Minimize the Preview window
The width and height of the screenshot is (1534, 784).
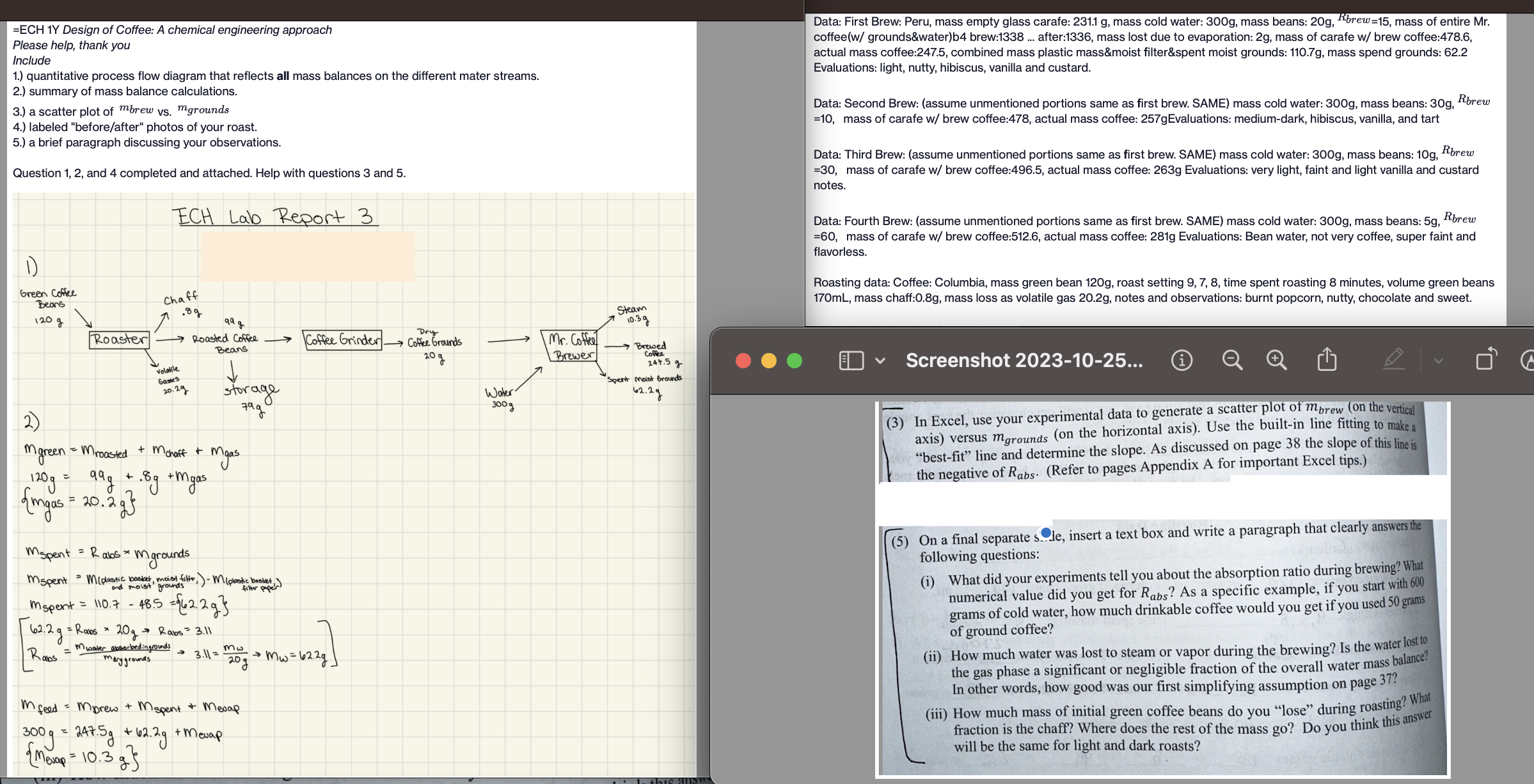tap(768, 360)
